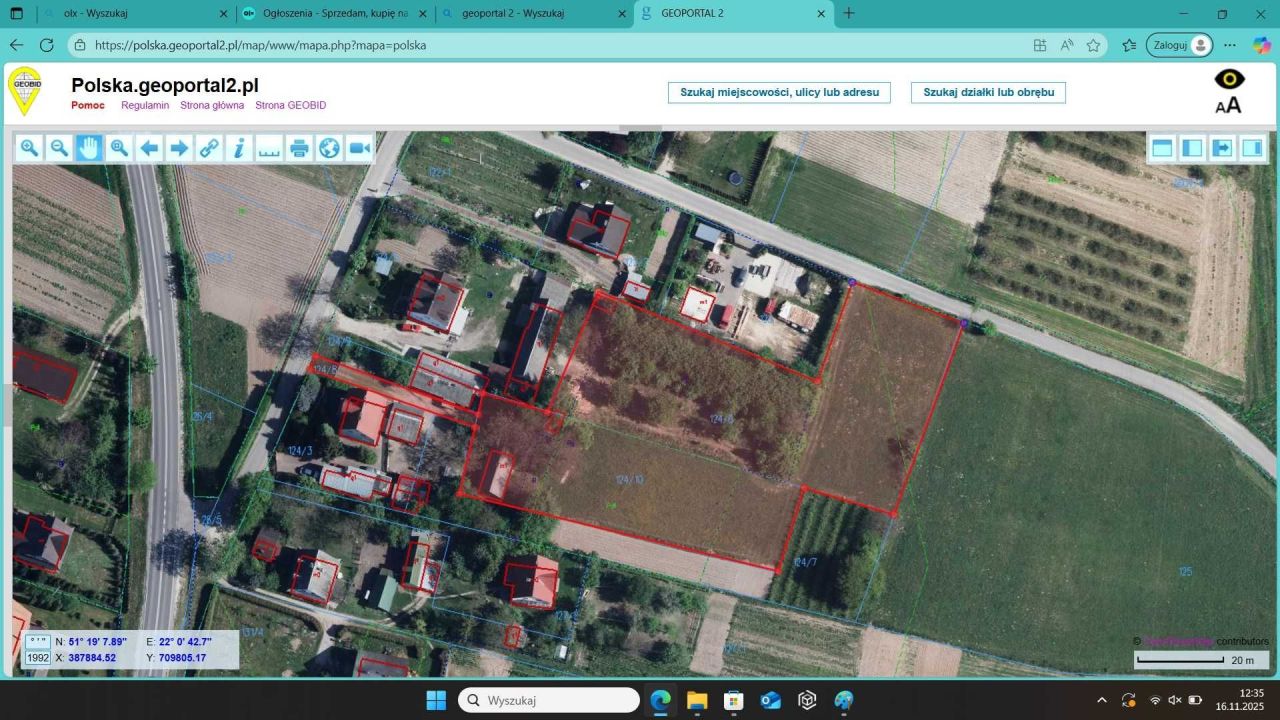1280x720 pixels.
Task: Open Pomoc help link
Action: click(88, 105)
